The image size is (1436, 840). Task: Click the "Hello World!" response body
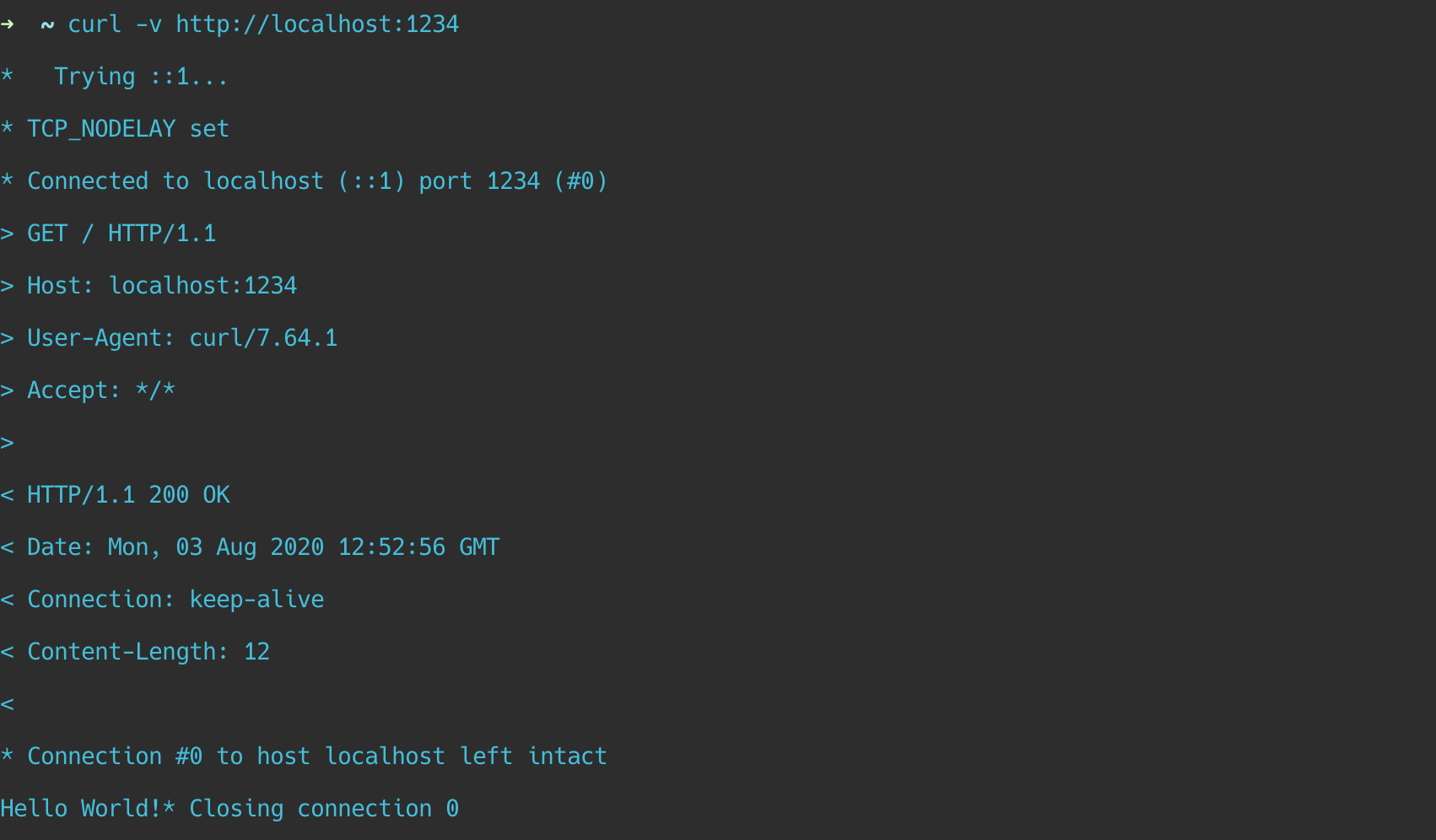[80, 809]
